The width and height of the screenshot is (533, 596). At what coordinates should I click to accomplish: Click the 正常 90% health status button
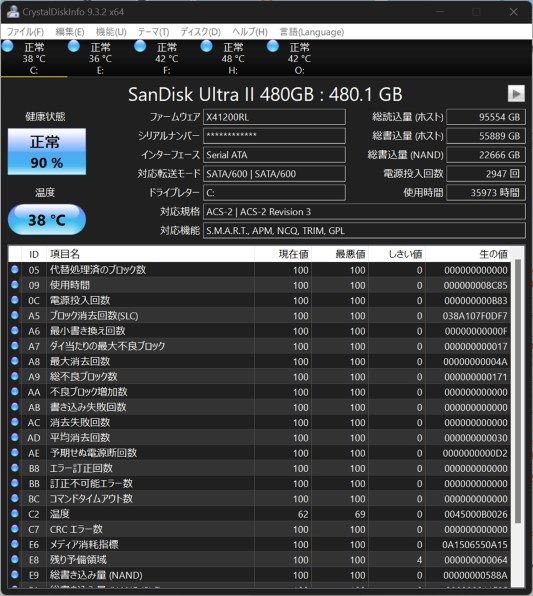point(47,152)
